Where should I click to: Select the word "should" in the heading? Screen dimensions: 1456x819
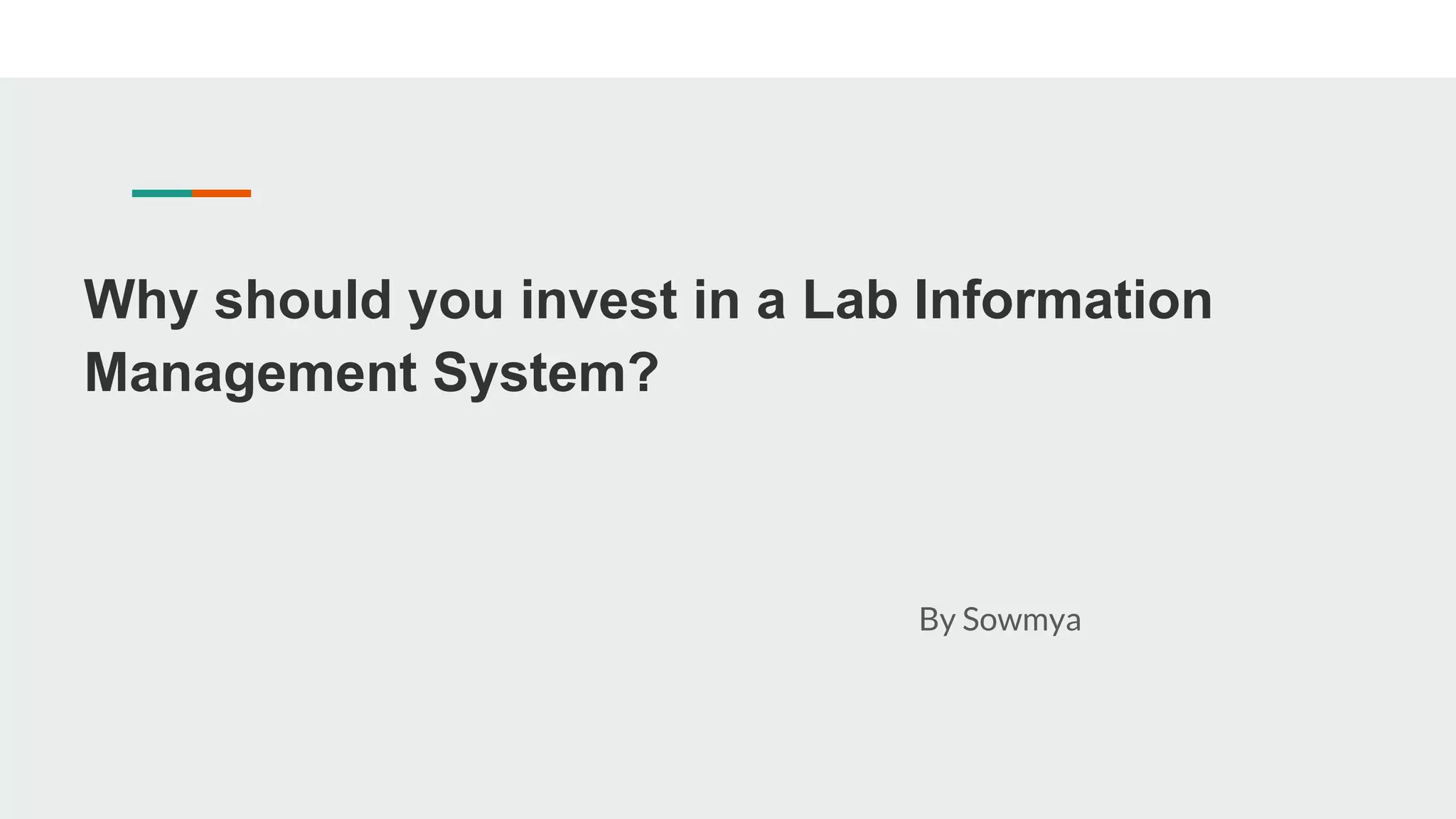pyautogui.click(x=303, y=299)
